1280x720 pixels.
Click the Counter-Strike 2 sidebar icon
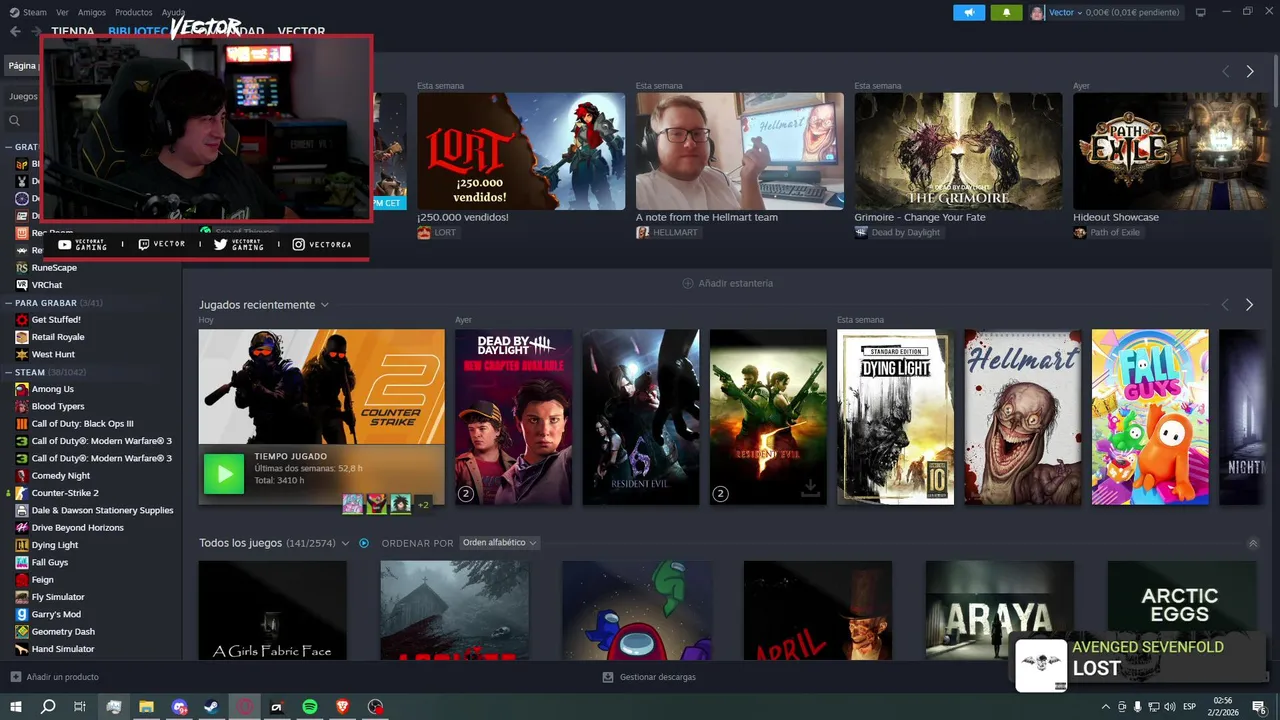pos(22,493)
